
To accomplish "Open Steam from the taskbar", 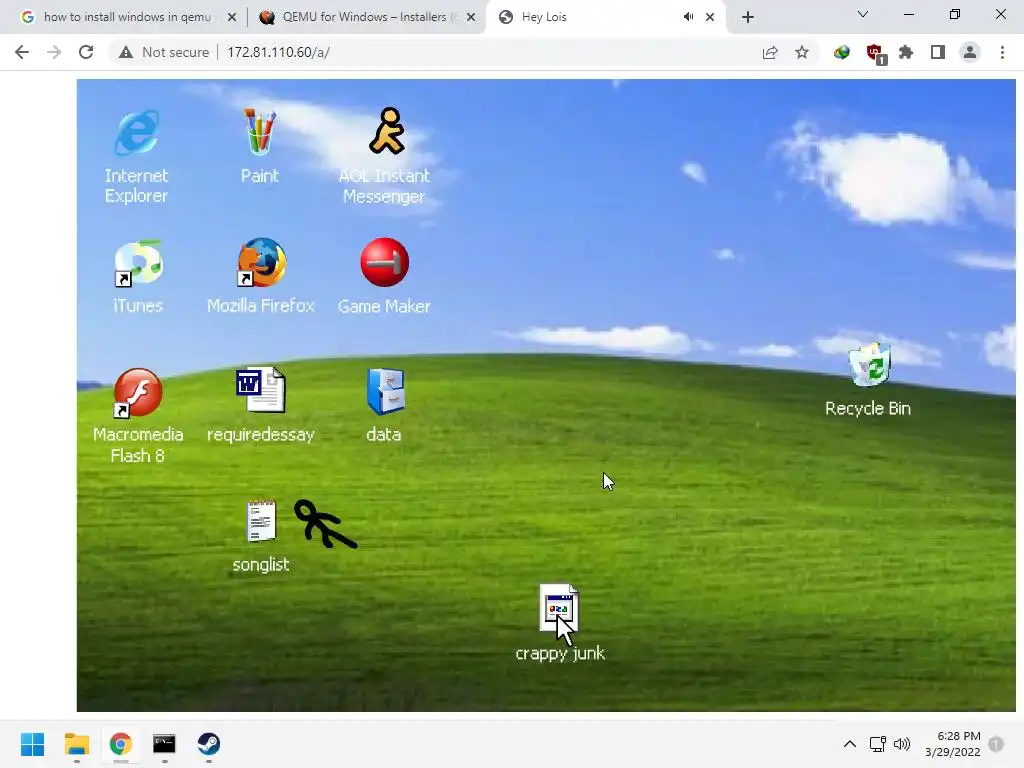I will point(208,744).
